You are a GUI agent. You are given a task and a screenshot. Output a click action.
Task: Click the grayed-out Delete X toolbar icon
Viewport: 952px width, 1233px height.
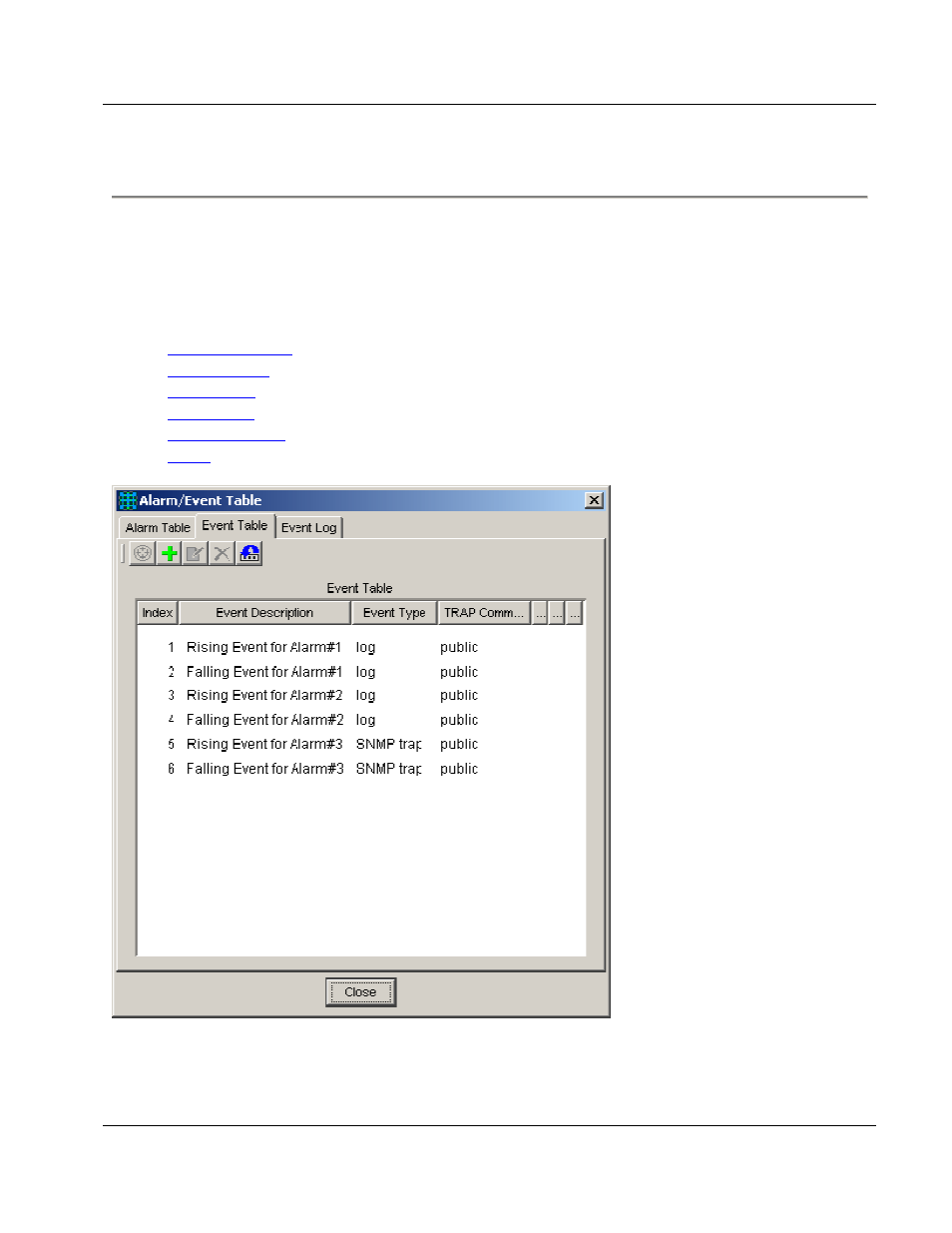click(223, 553)
